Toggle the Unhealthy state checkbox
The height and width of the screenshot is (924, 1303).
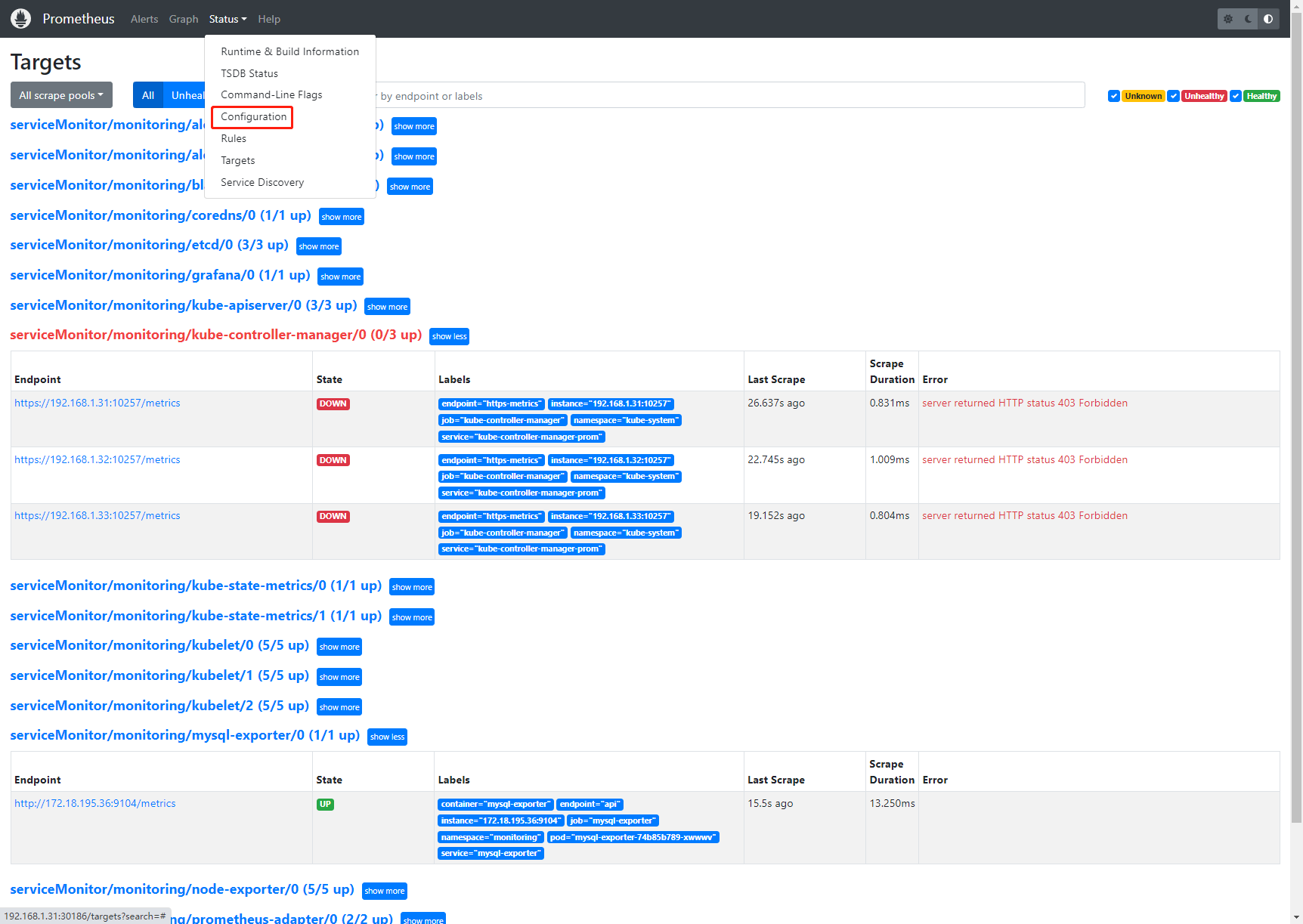1173,96
